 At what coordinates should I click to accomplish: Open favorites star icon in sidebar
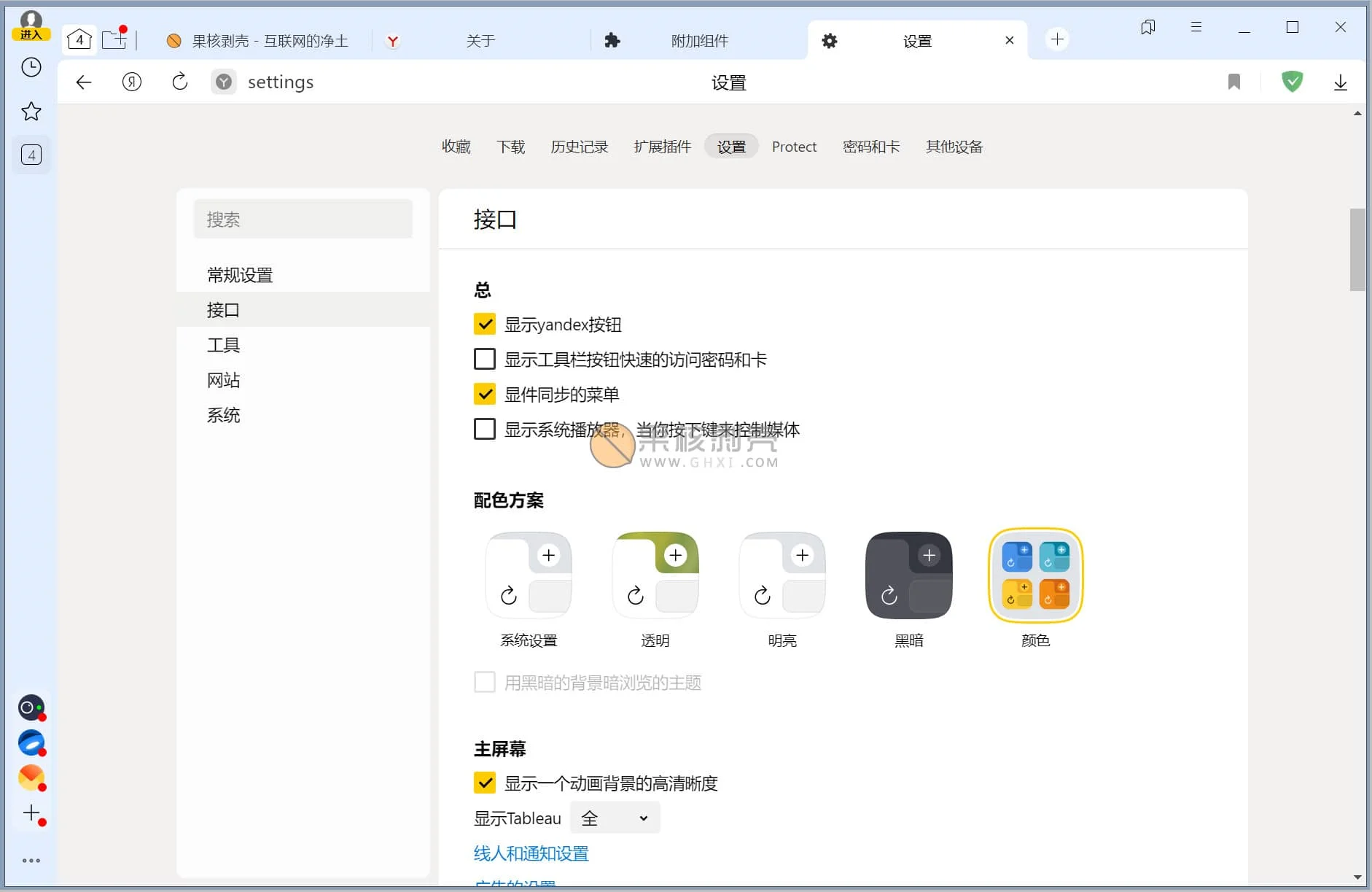point(31,112)
